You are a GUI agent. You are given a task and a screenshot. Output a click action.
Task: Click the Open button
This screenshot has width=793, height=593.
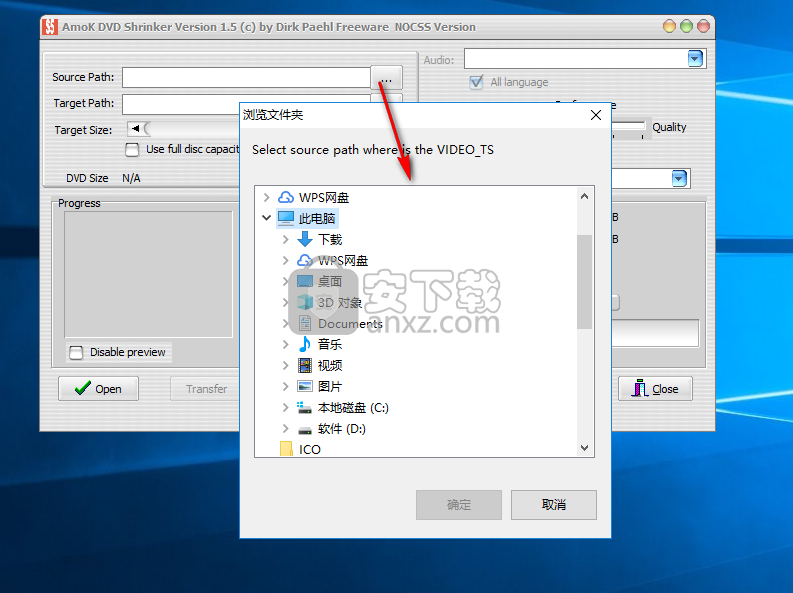coord(98,388)
